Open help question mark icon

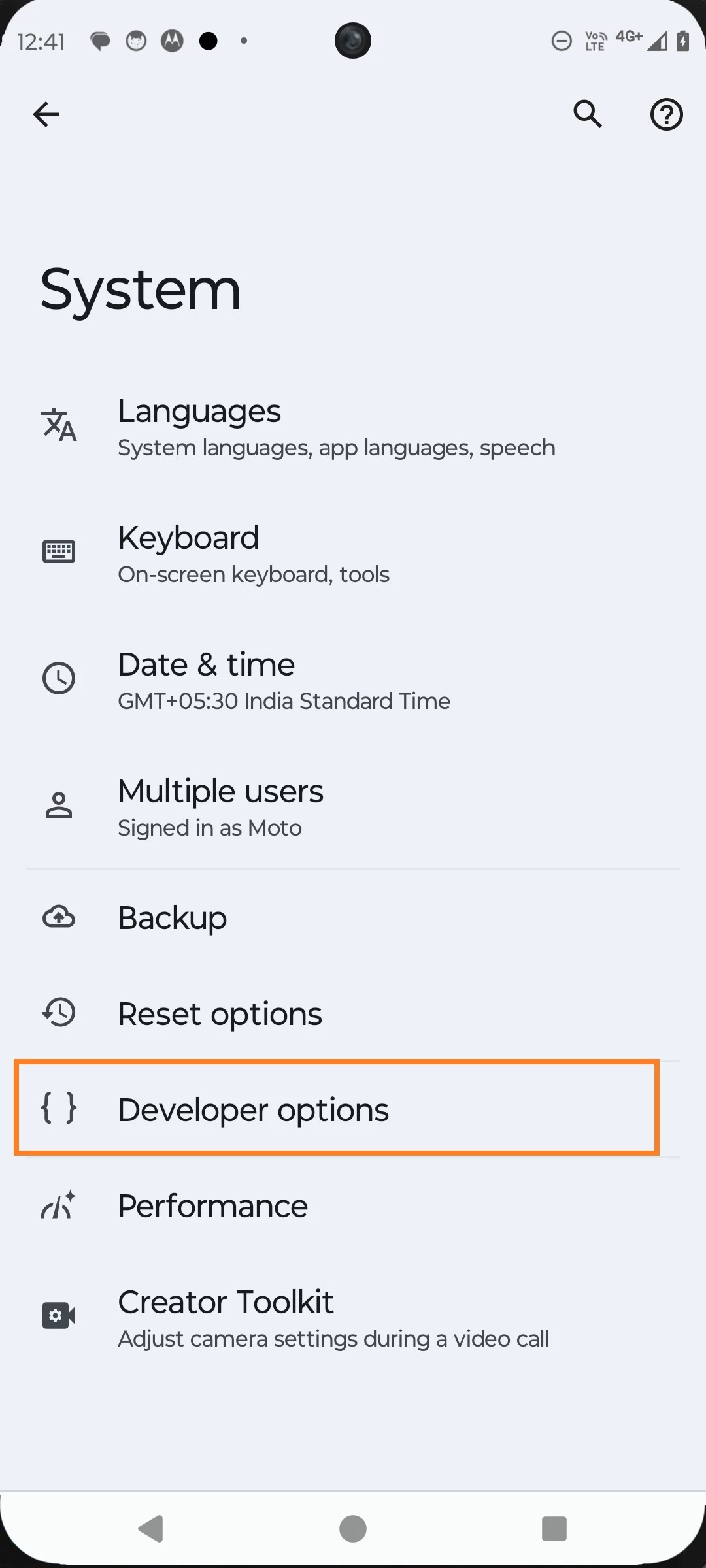[x=666, y=114]
